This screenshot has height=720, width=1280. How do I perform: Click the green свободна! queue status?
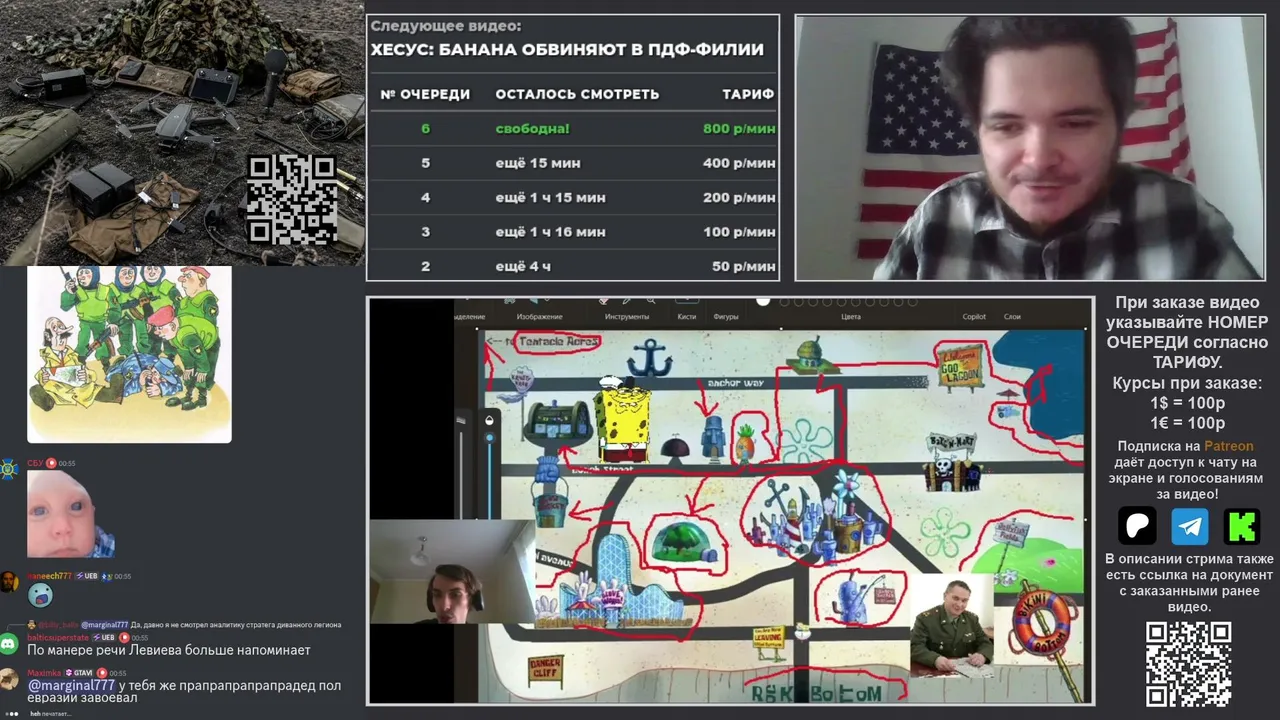(532, 129)
